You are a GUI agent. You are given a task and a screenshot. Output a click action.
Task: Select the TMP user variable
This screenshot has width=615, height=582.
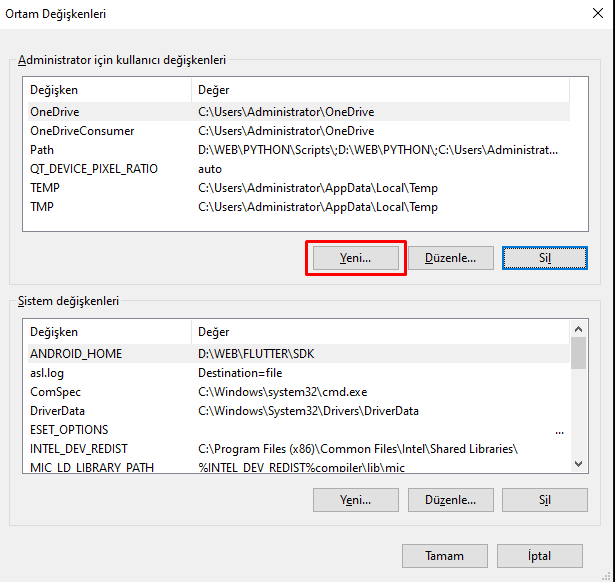pos(43,207)
